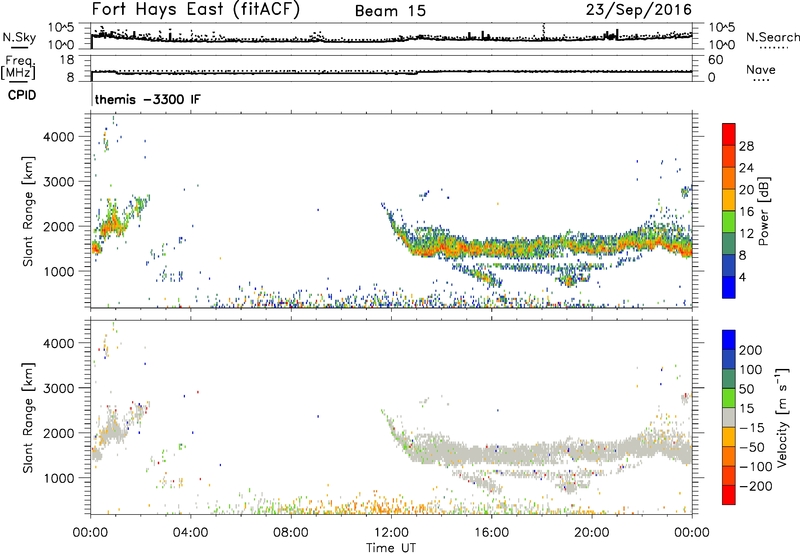Viewport: 800px width, 554px height.
Task: Click the 4000 range tick in power panel
Action: click(x=58, y=137)
